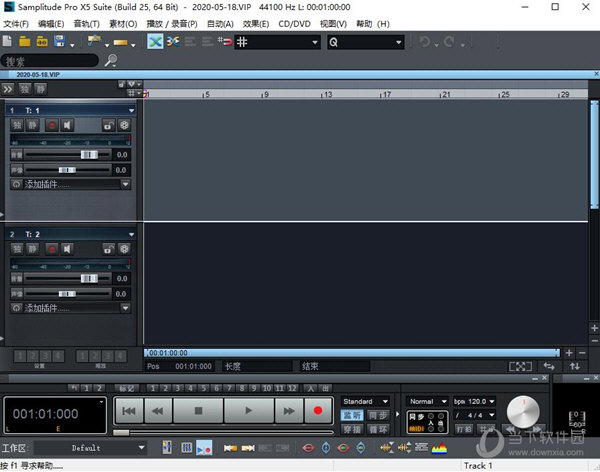Click the snap magnet icon in toolbar
The height and width of the screenshot is (472, 600).
(225, 42)
